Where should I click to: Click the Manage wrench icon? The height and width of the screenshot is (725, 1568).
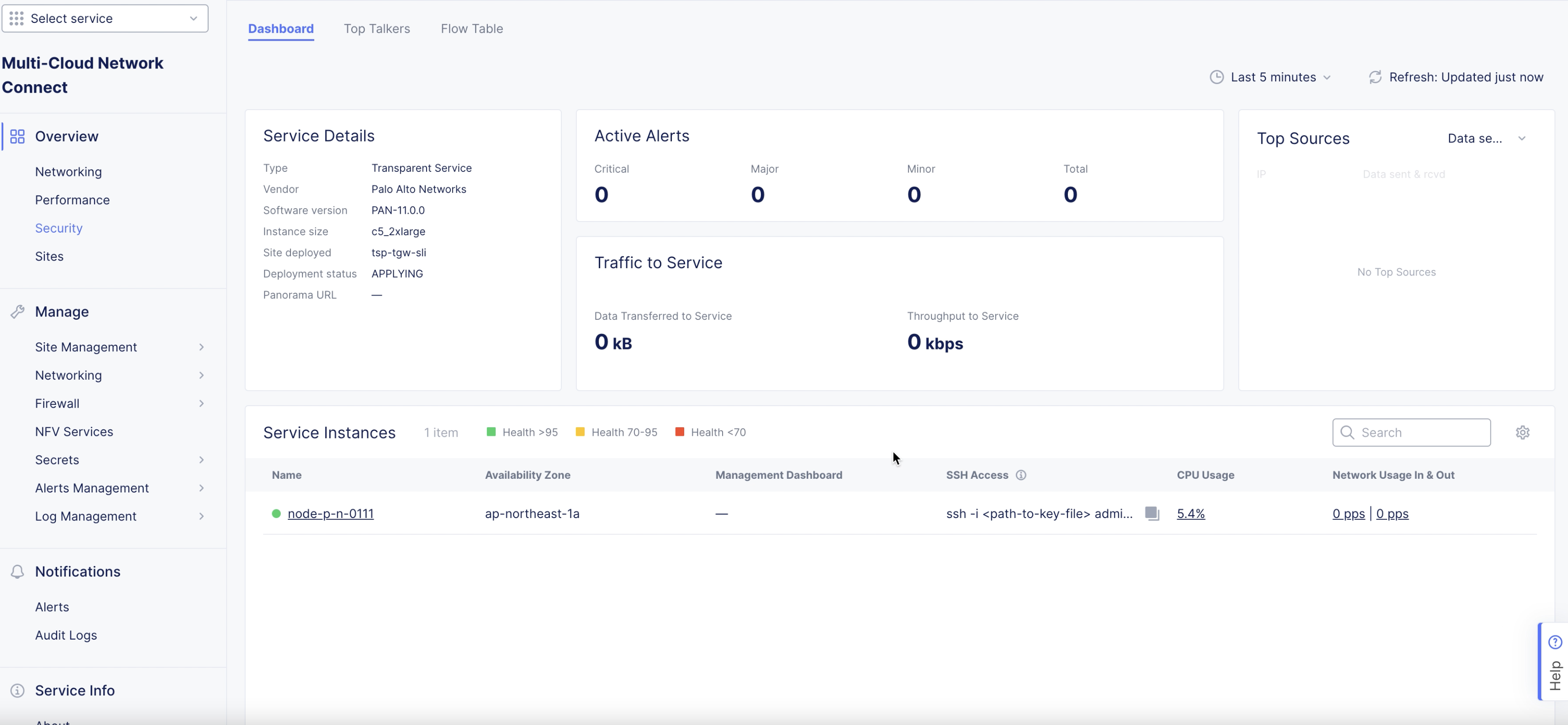(x=17, y=312)
